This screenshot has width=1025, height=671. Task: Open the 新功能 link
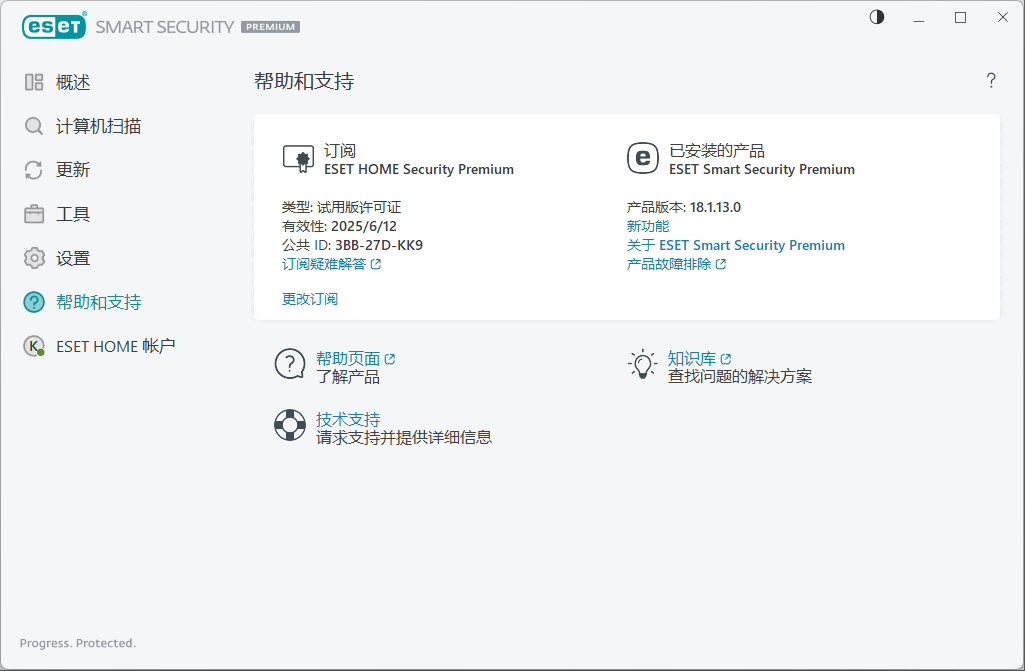click(648, 226)
